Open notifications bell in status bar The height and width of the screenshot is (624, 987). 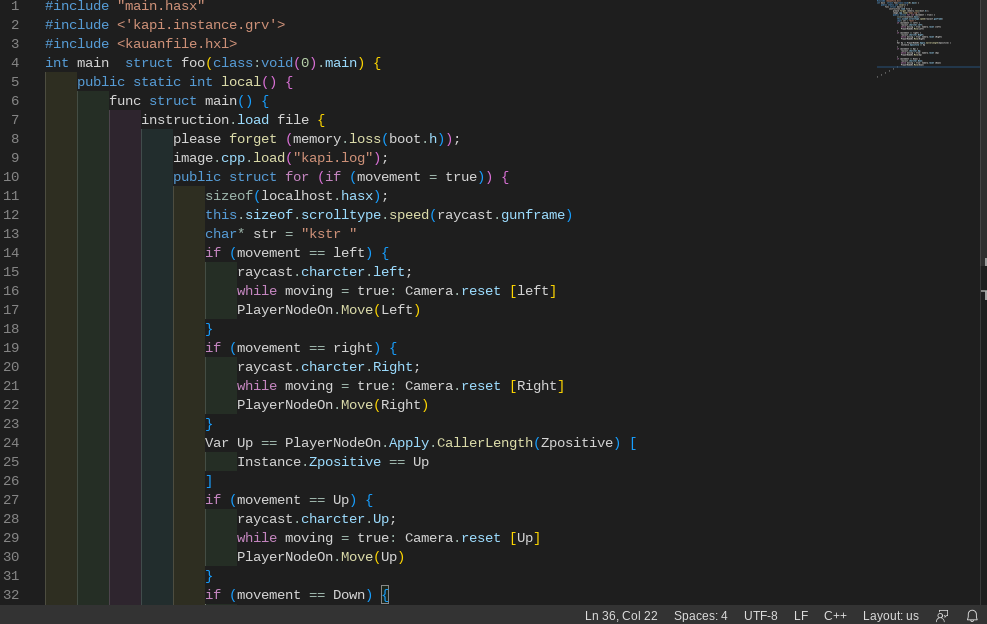pos(972,616)
